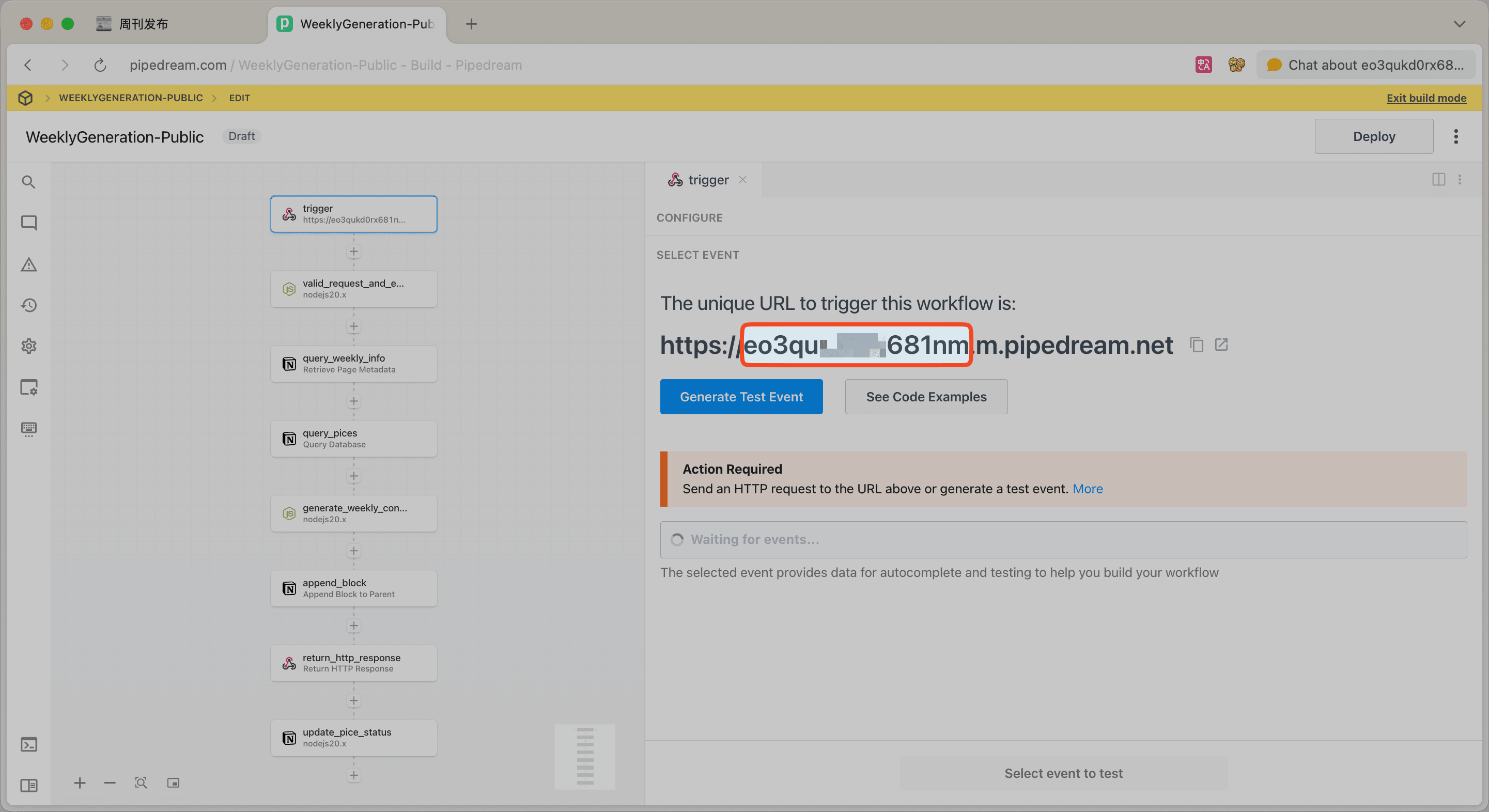1489x812 pixels.
Task: Click Generate Test Event button
Action: point(741,397)
